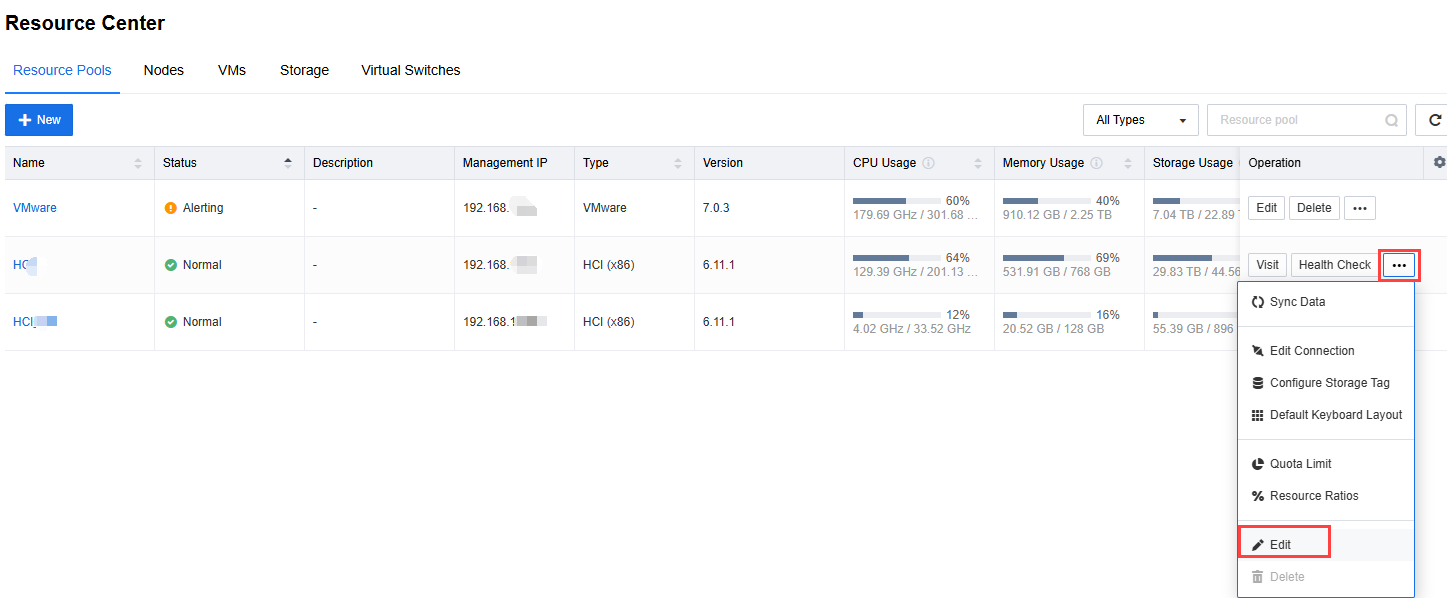
Task: Open the VMs tab
Action: (232, 71)
